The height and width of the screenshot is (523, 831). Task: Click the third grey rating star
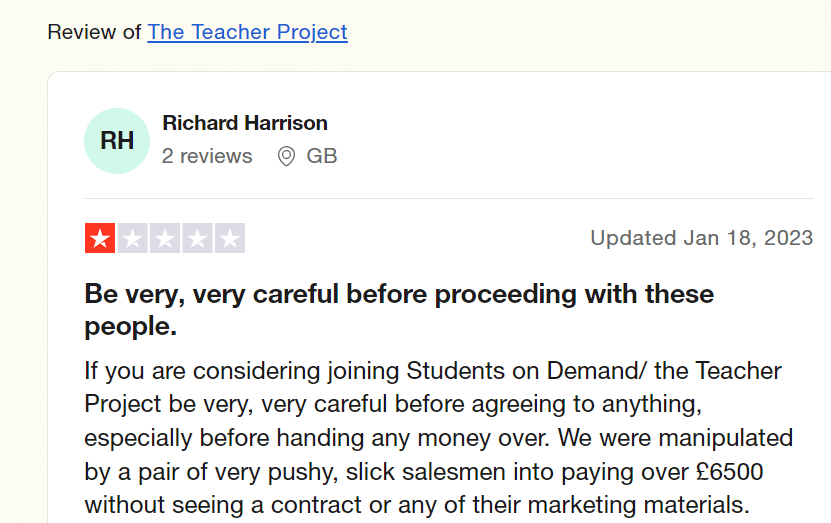click(165, 238)
